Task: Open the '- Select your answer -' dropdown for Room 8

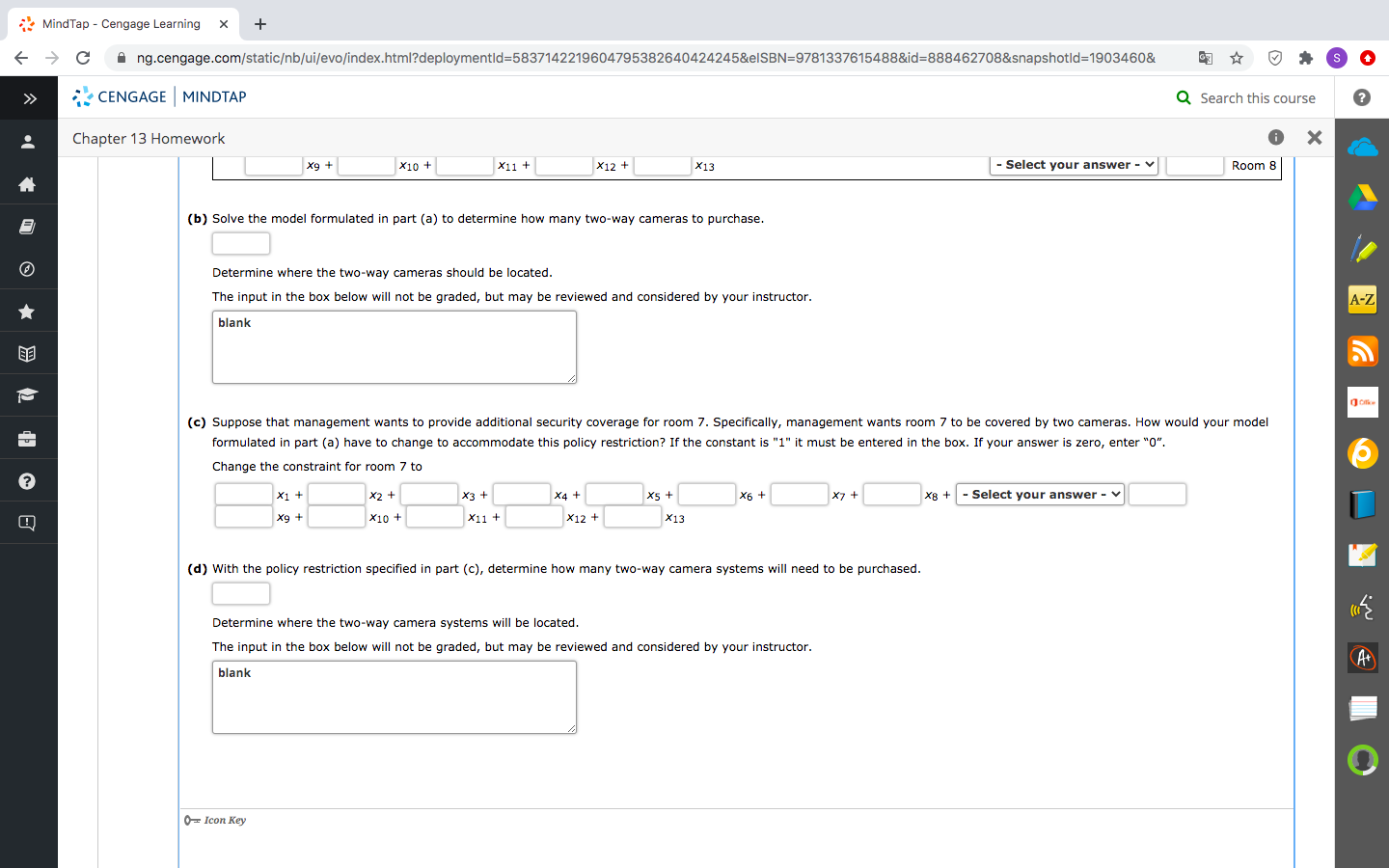Action: pos(1074,164)
